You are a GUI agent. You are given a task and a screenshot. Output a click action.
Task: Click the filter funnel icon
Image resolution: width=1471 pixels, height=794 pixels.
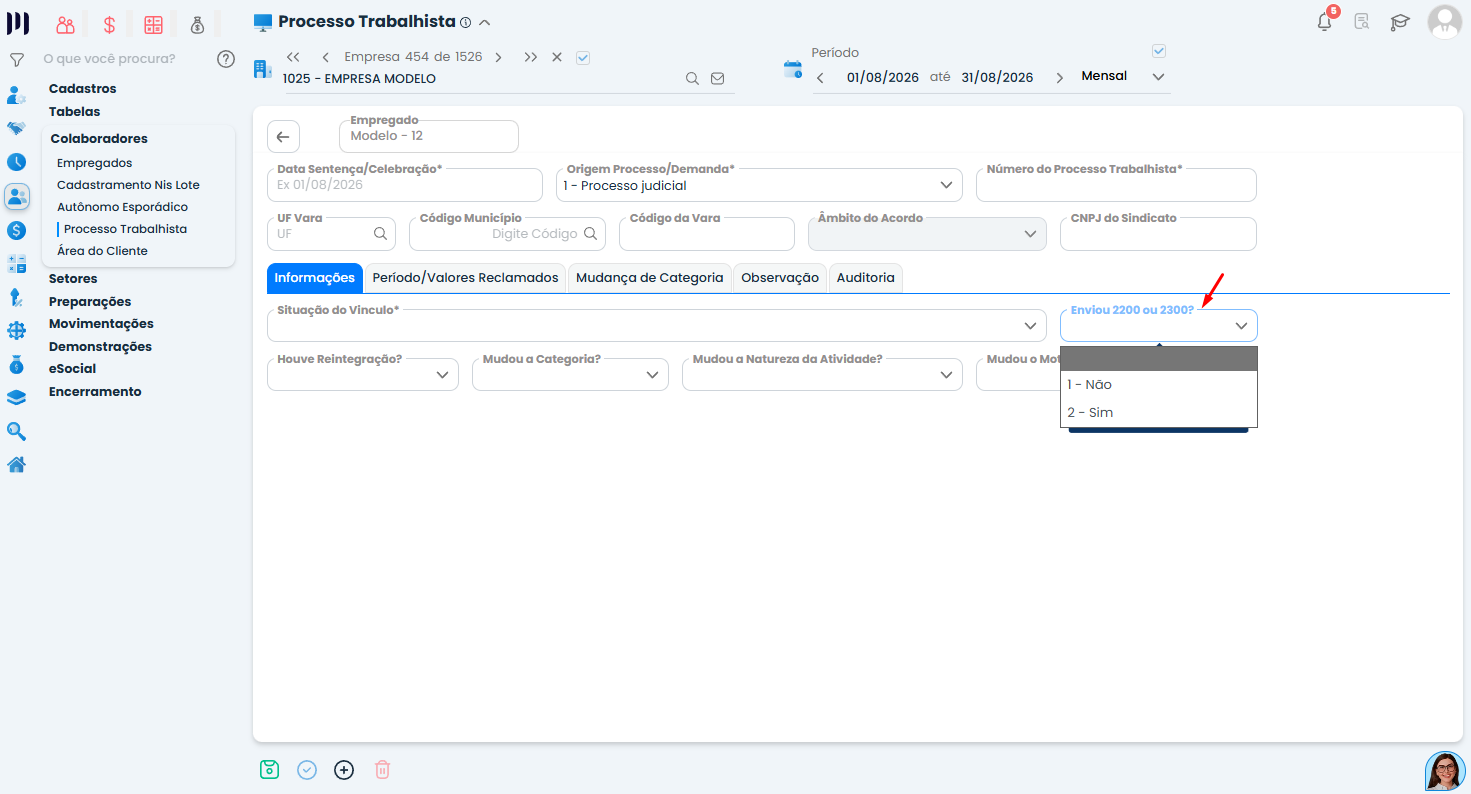(x=17, y=60)
